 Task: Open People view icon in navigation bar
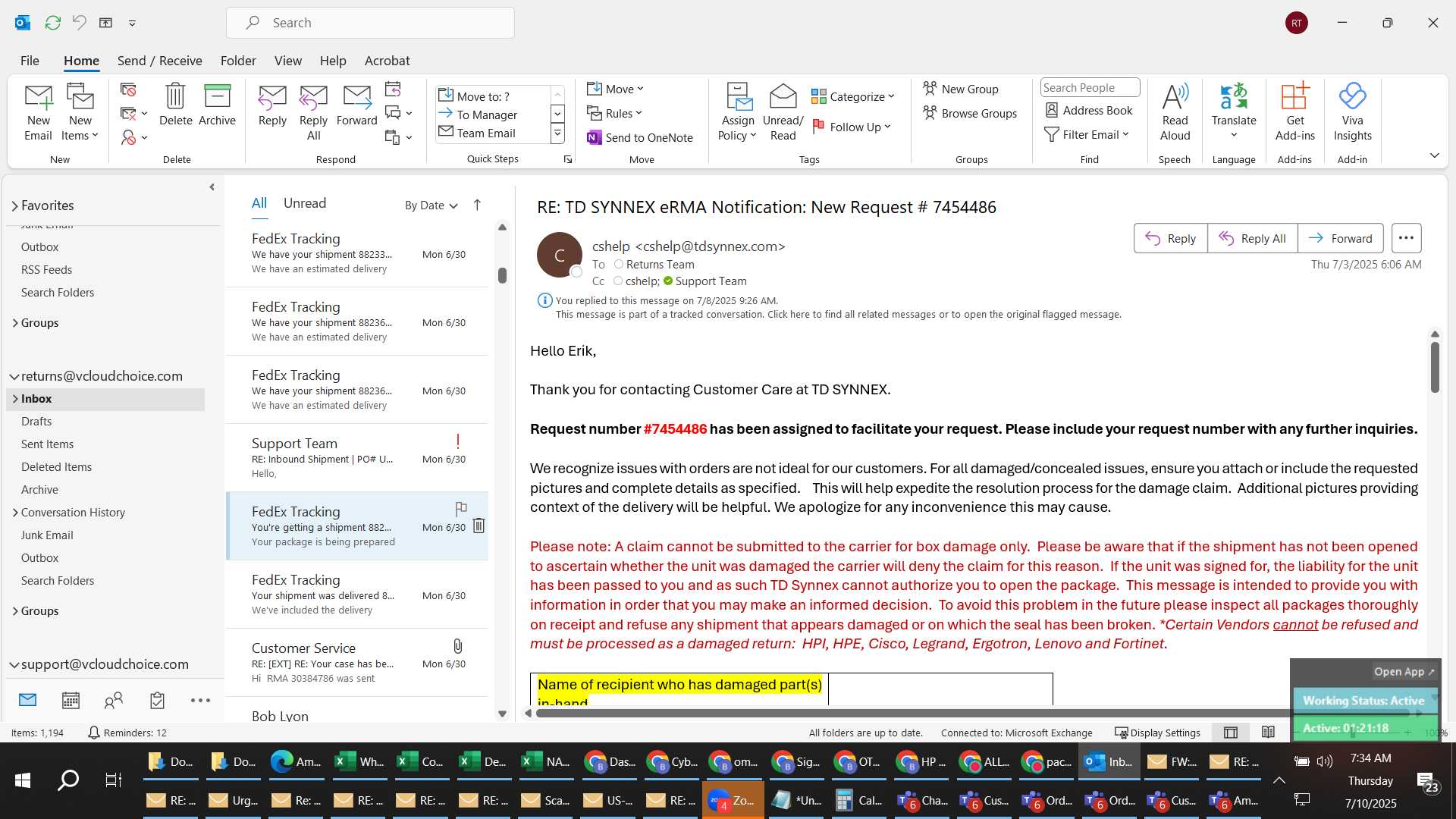[114, 700]
